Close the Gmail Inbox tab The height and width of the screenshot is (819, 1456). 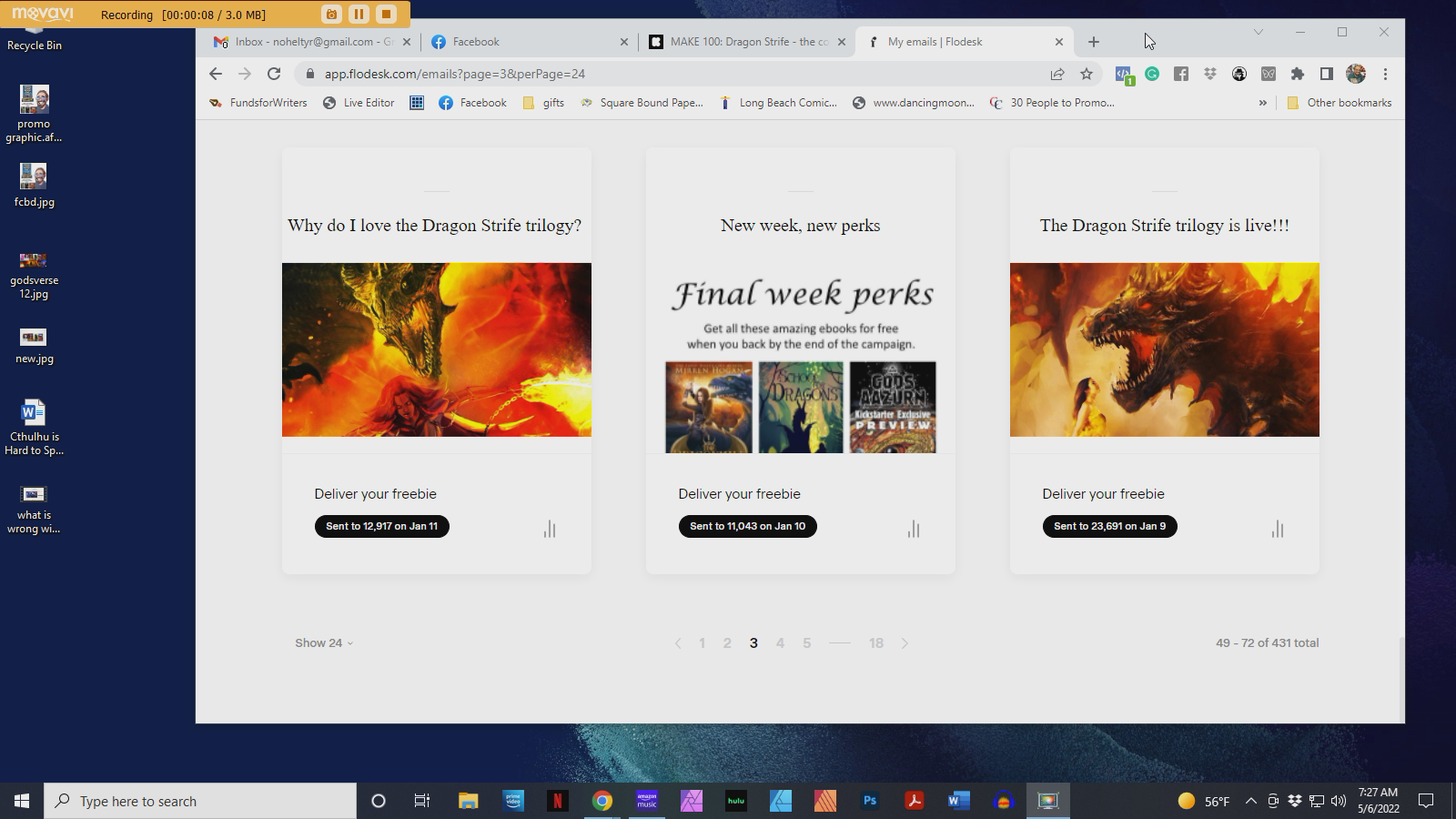[407, 42]
